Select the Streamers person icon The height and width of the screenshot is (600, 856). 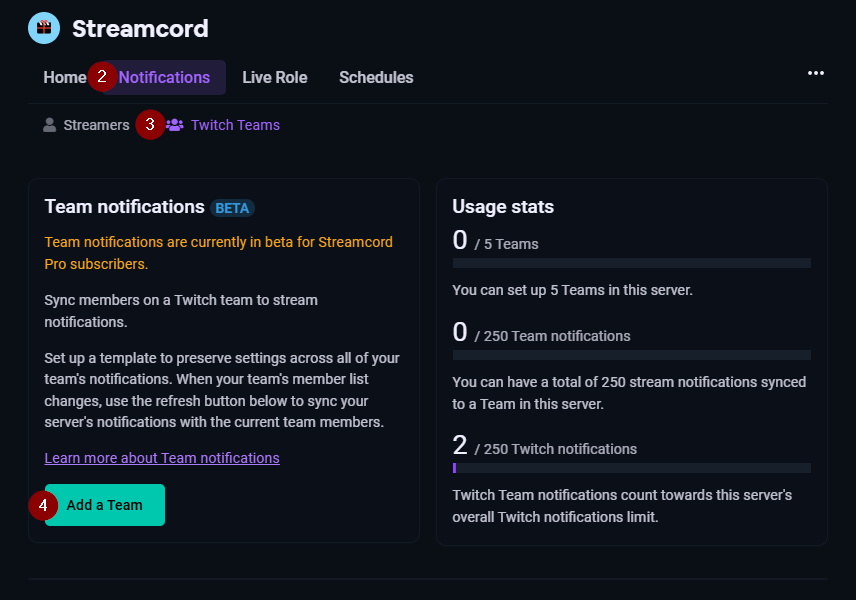[x=49, y=125]
